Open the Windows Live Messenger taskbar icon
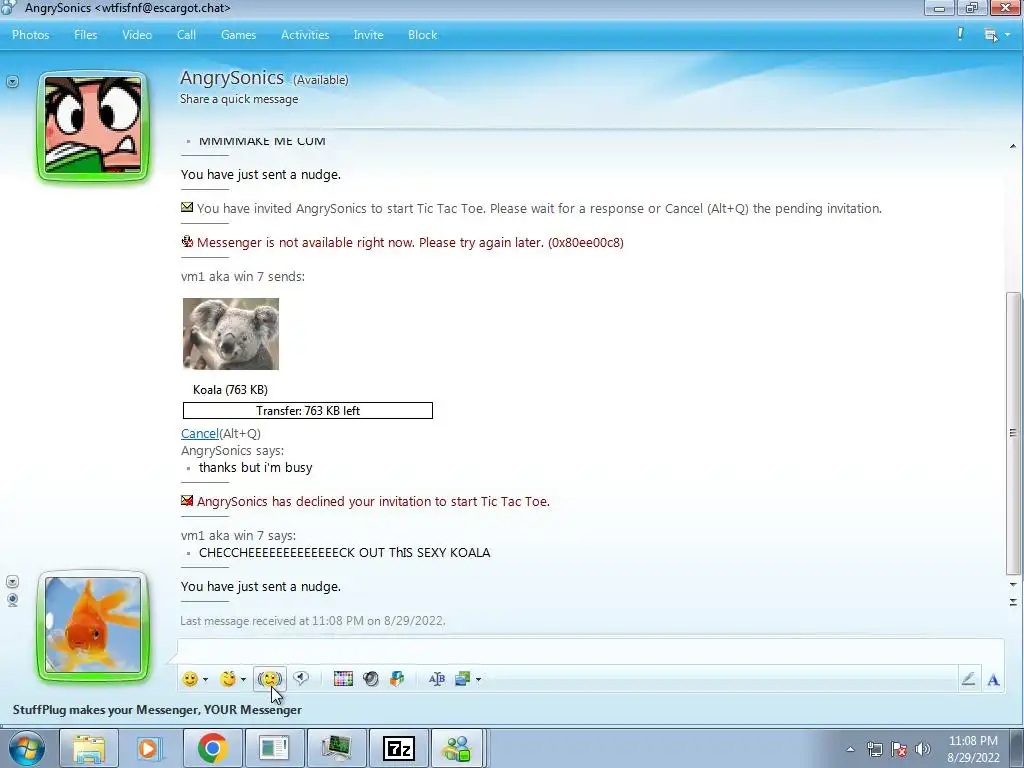This screenshot has width=1024, height=768. (456, 748)
